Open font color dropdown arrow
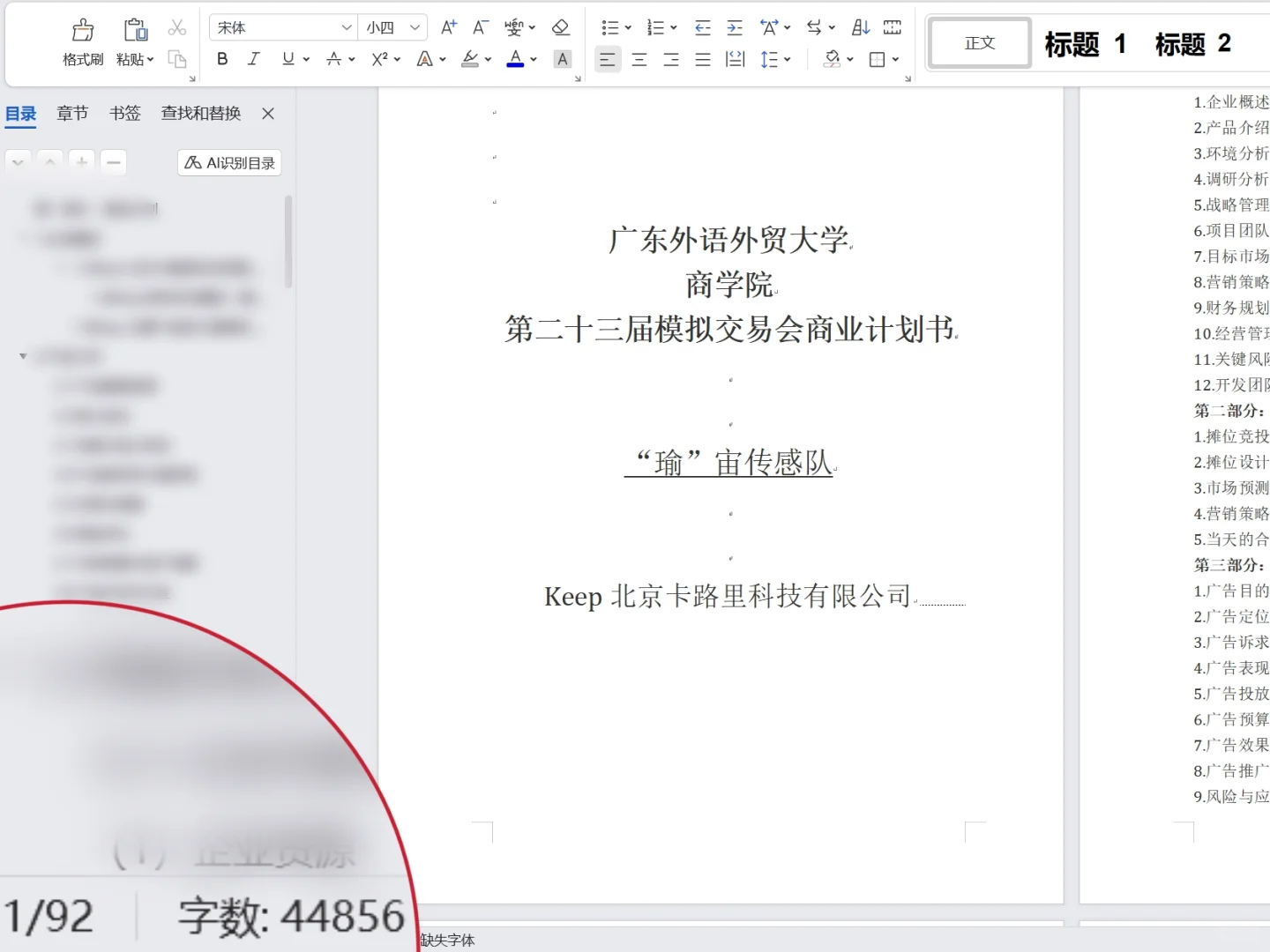 point(534,59)
